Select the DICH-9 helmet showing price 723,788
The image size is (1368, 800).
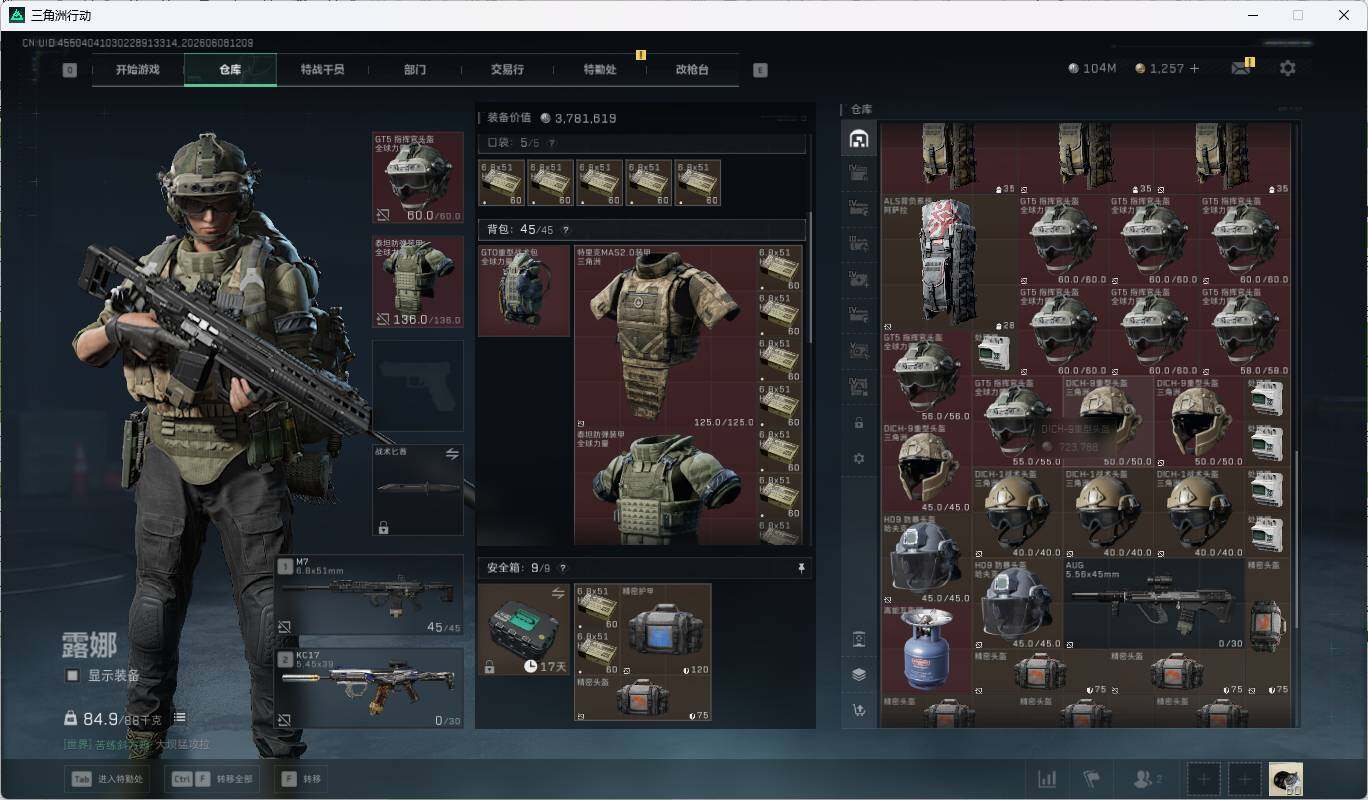pos(1108,422)
